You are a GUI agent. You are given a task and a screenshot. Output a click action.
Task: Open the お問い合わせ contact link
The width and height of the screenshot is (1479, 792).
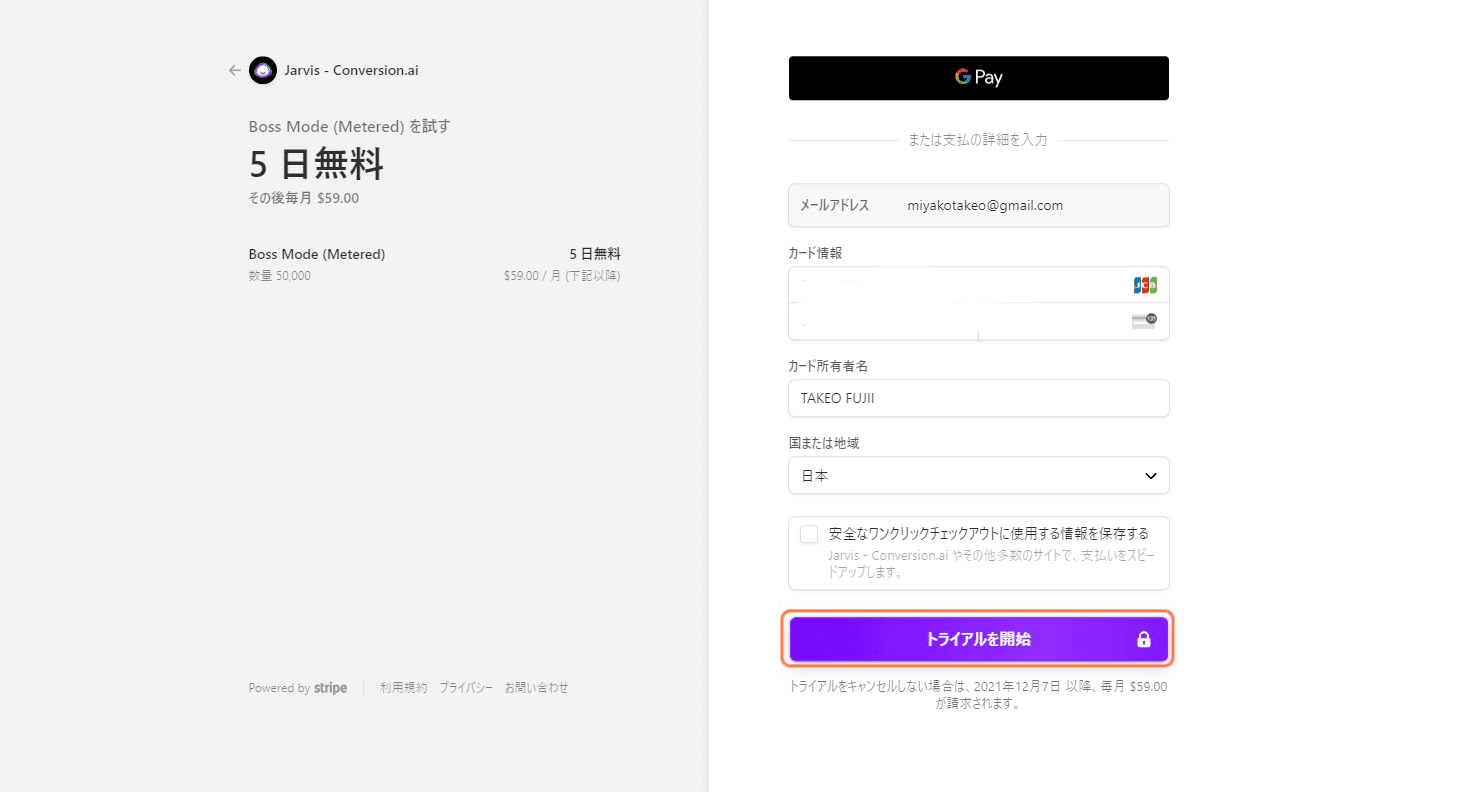[536, 688]
